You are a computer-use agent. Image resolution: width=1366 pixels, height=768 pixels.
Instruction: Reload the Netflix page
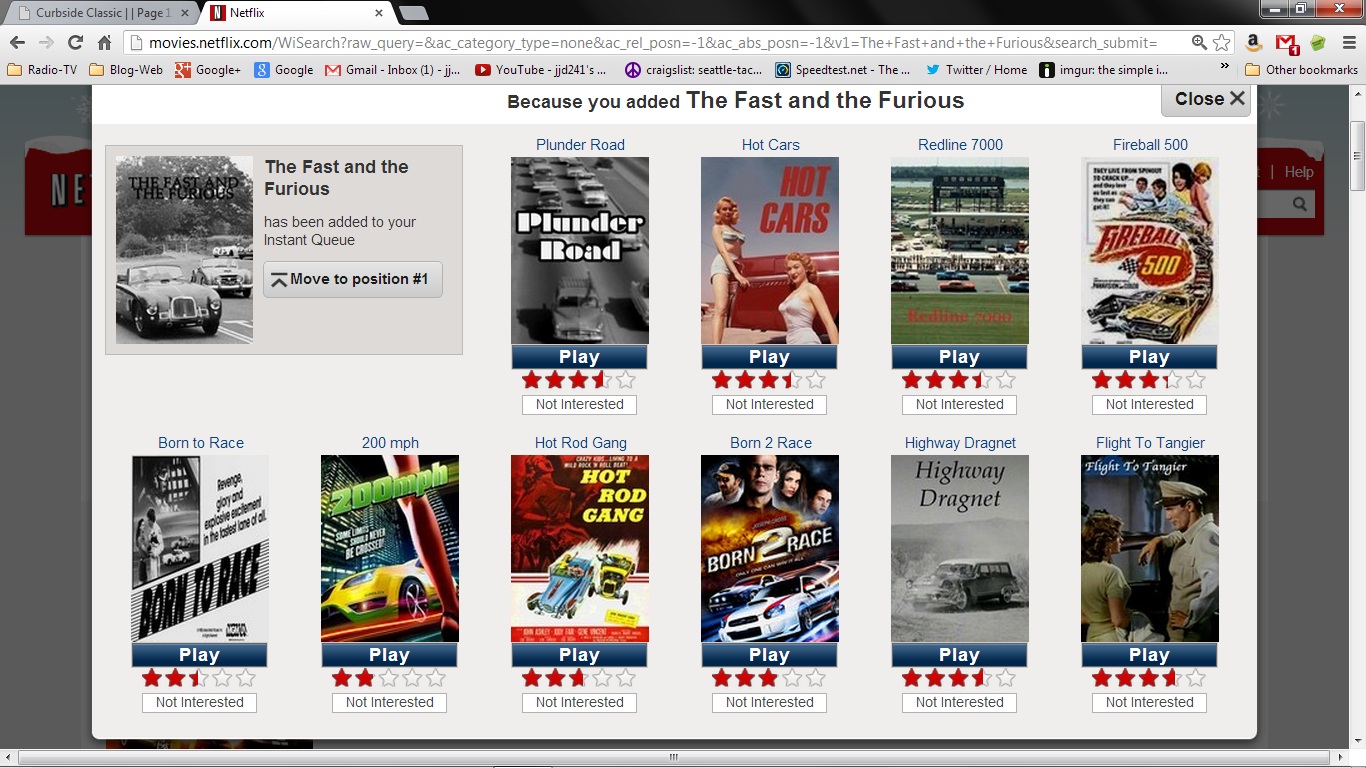(x=75, y=42)
